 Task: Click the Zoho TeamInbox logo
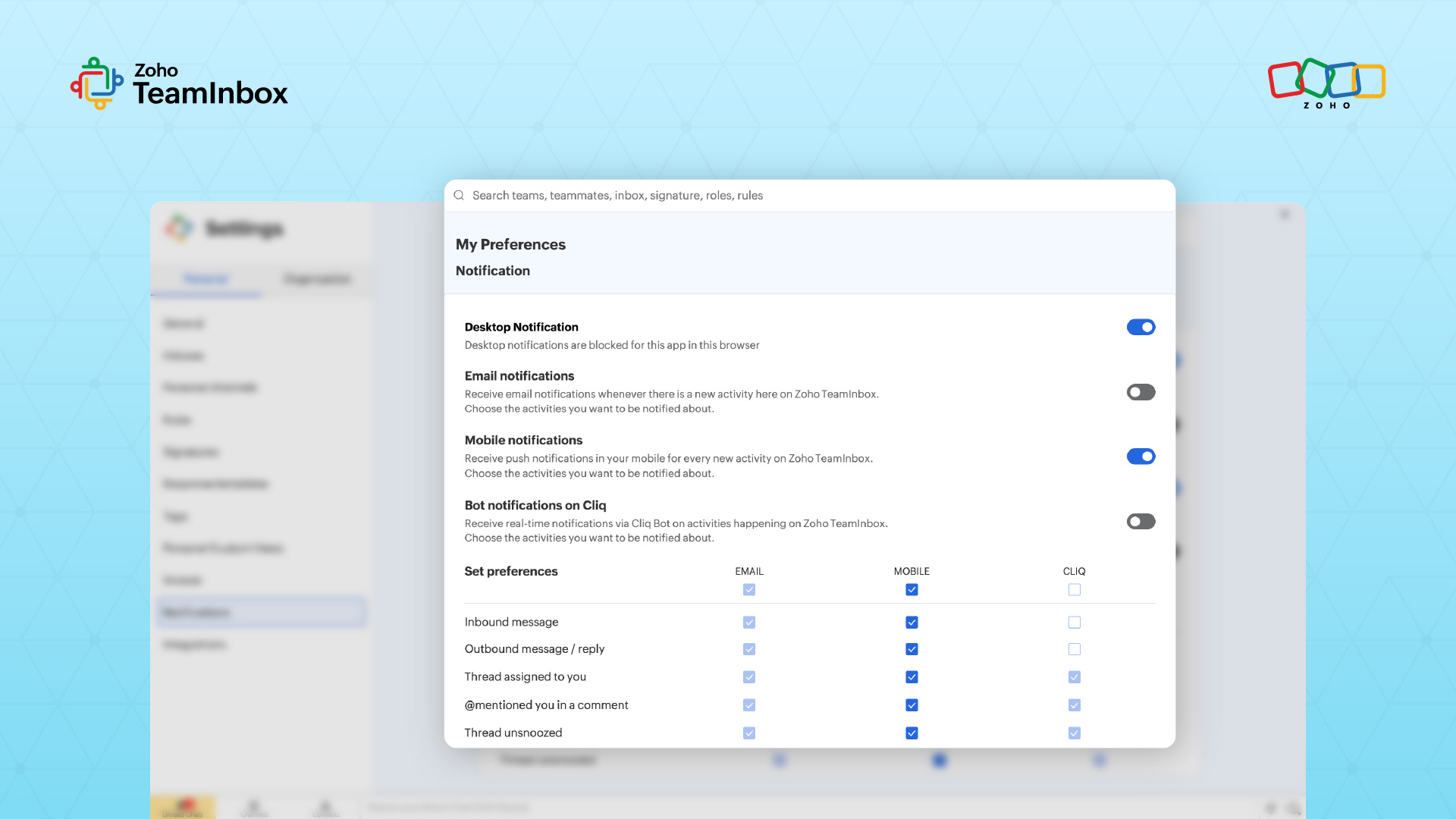(179, 83)
